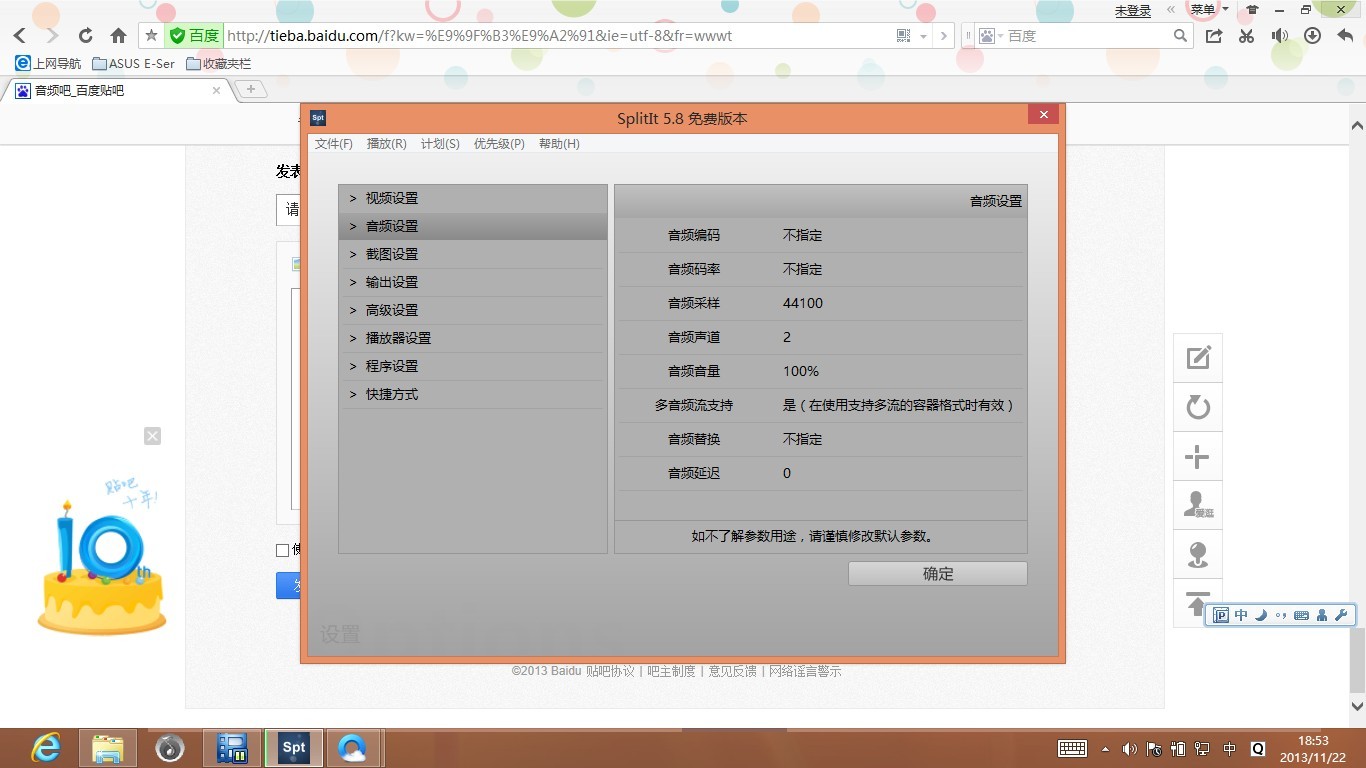Expand 输出设置 in the settings list
This screenshot has width=1366, height=768.
[473, 282]
